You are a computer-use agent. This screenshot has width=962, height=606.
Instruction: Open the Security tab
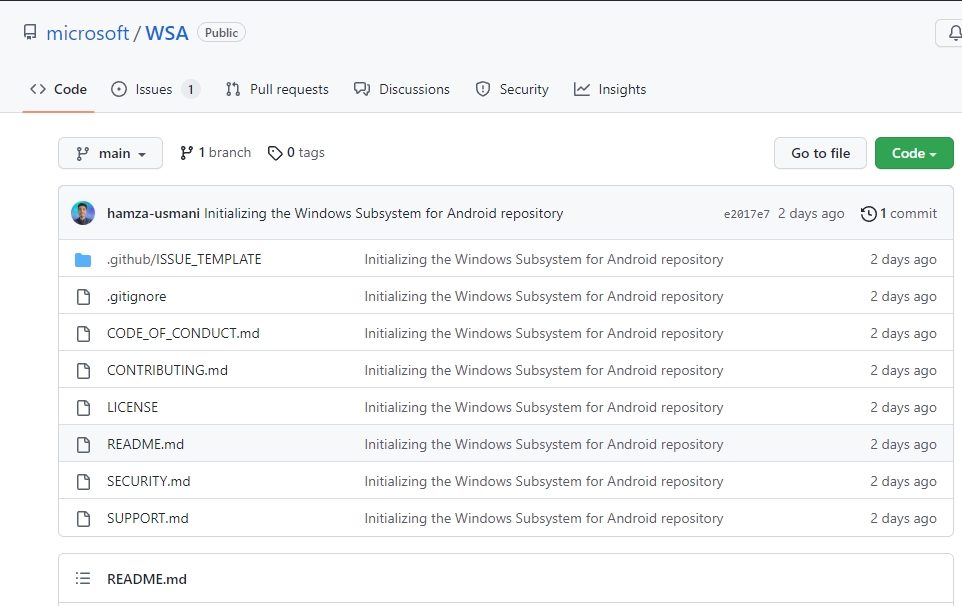coord(512,89)
